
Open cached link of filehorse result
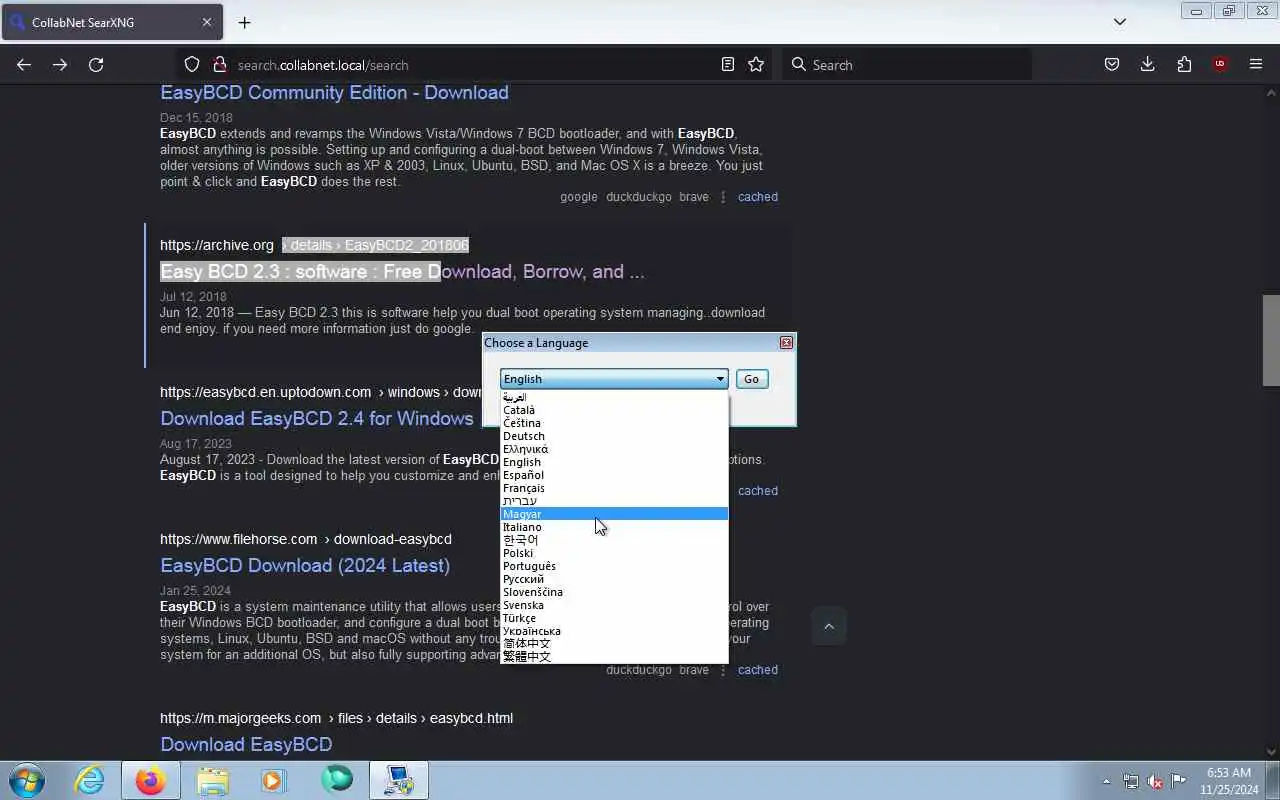758,670
